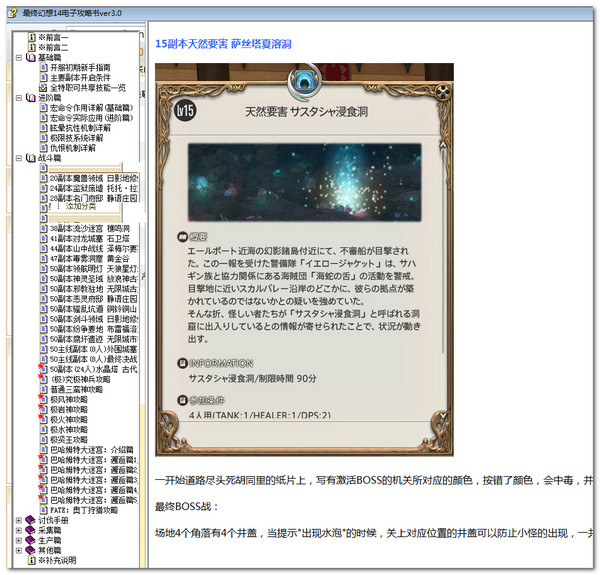Open the 仇恨机制详解 topic
Viewport: 600px width, 575px height.
[73, 148]
